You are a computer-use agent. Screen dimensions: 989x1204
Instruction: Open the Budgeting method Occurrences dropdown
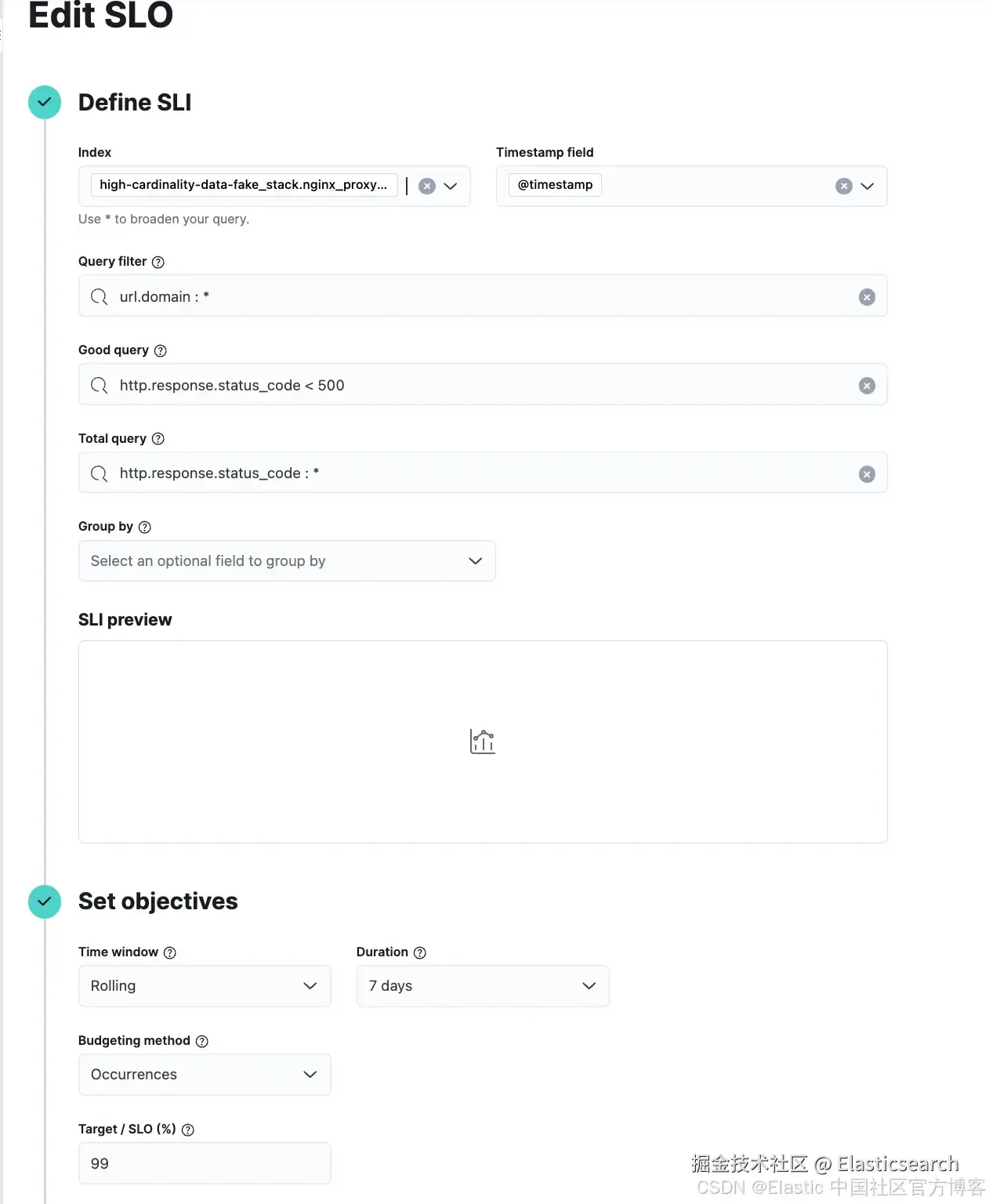click(x=205, y=1075)
